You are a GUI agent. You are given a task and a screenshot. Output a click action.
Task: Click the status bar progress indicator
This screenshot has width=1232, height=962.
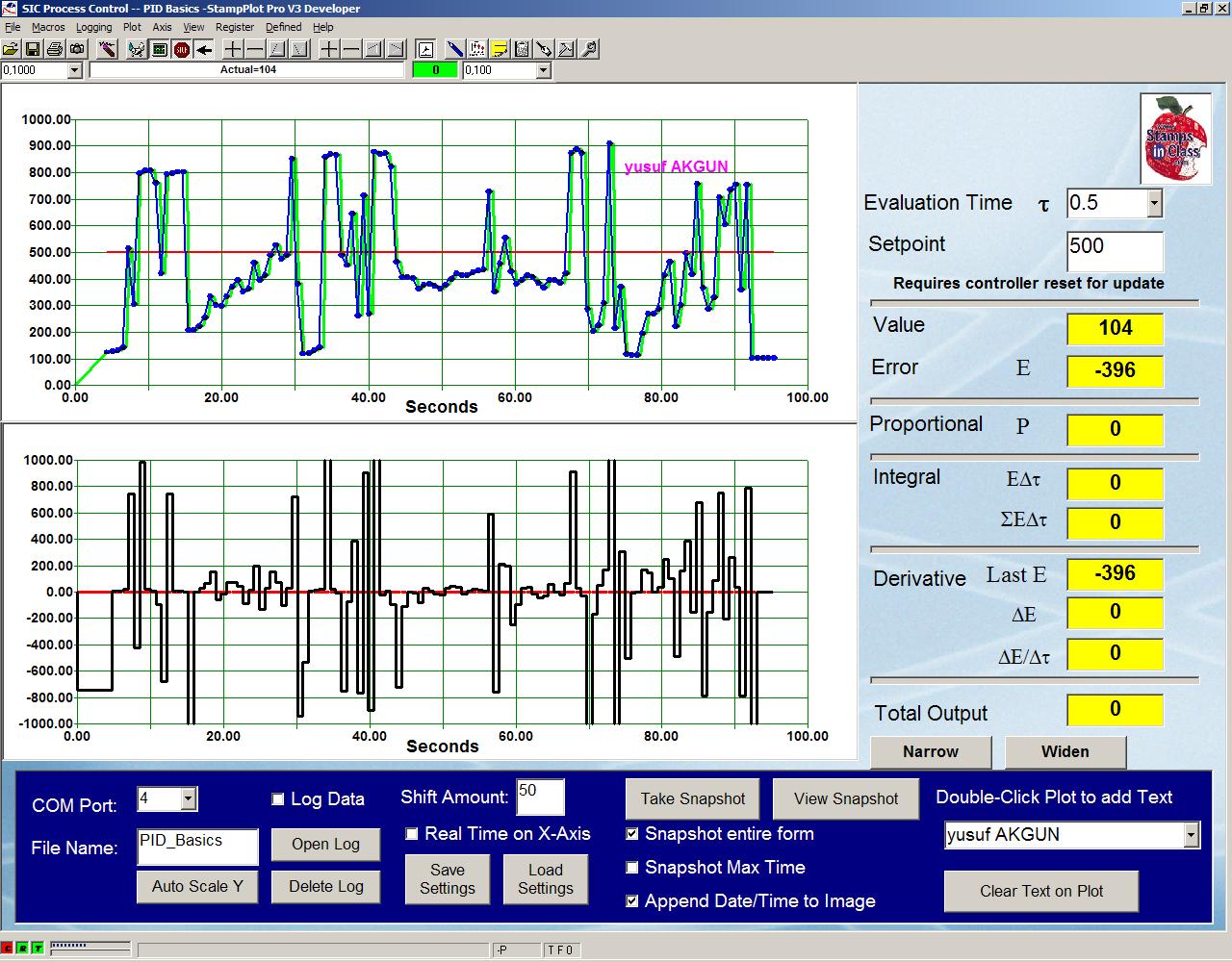(89, 949)
